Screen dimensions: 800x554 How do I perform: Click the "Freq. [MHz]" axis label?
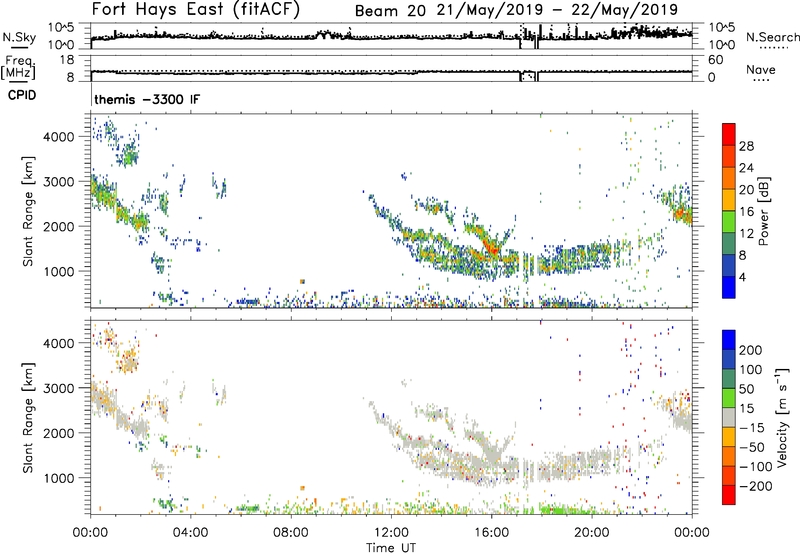pyautogui.click(x=18, y=68)
